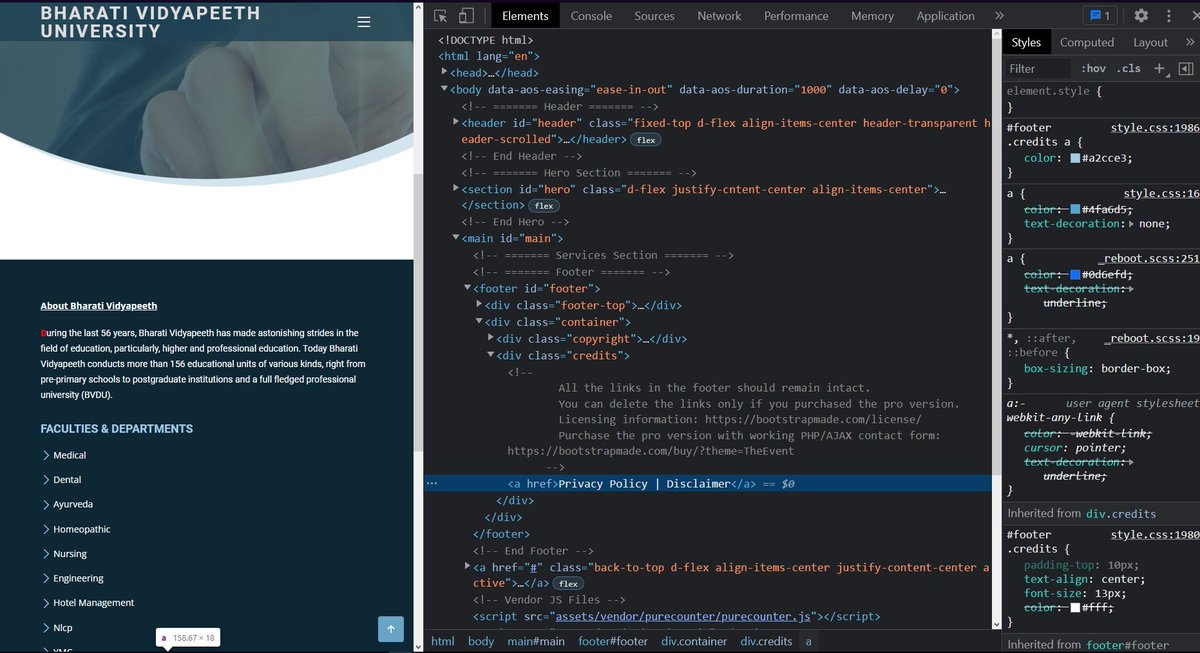Open style.css:16 source link

[x=1161, y=194]
